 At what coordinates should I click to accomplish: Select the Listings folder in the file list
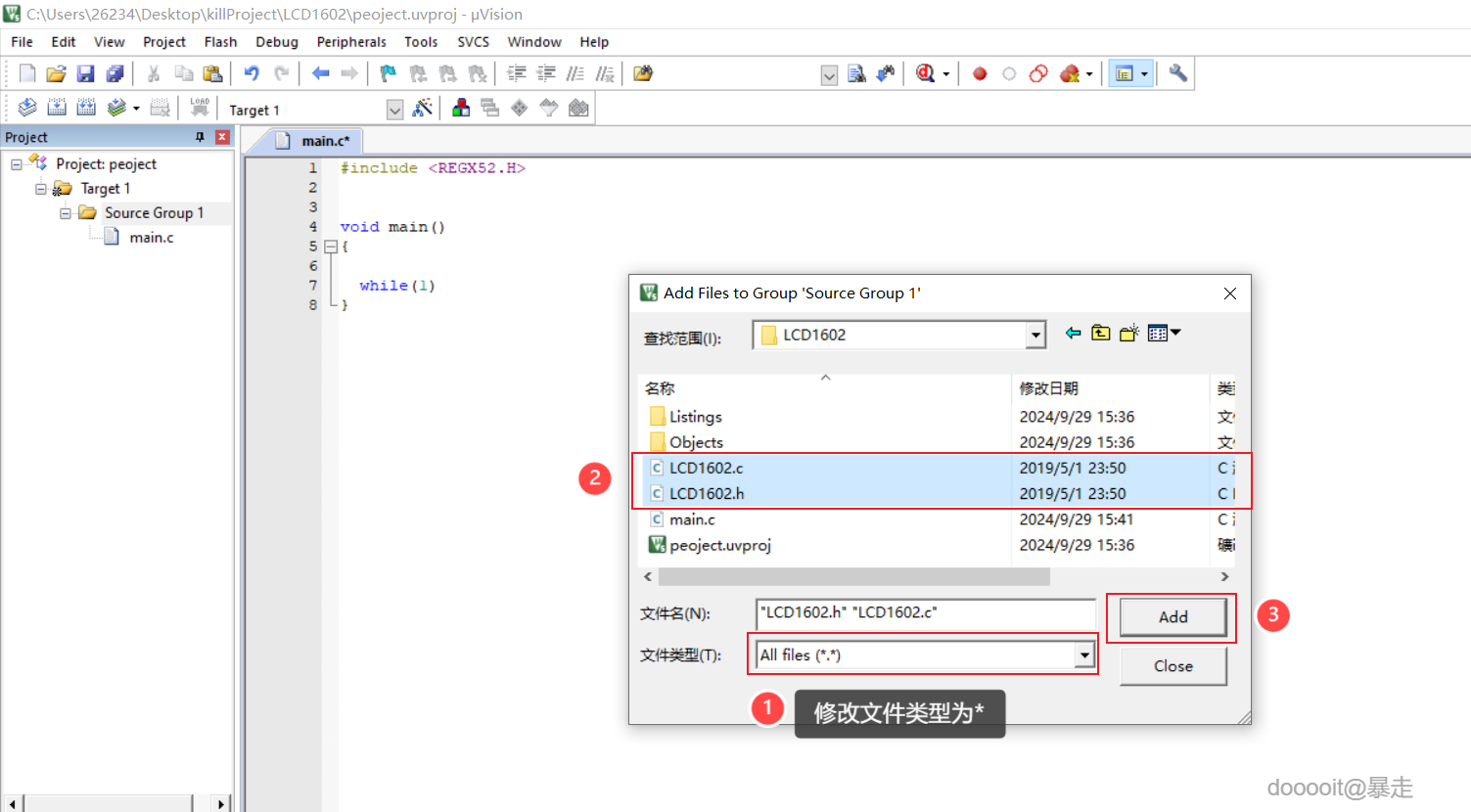coord(695,417)
